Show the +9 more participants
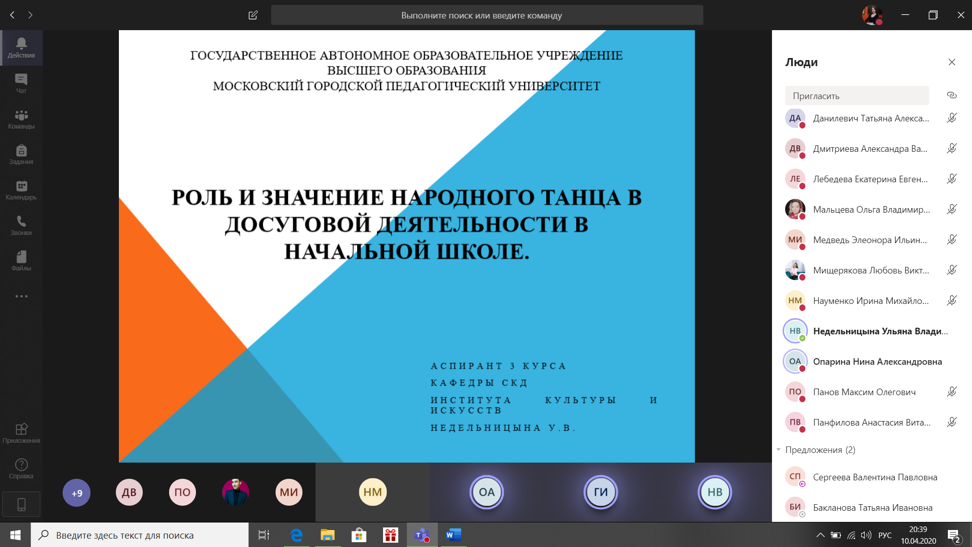Screen dimensions: 972x547 [x=76, y=492]
